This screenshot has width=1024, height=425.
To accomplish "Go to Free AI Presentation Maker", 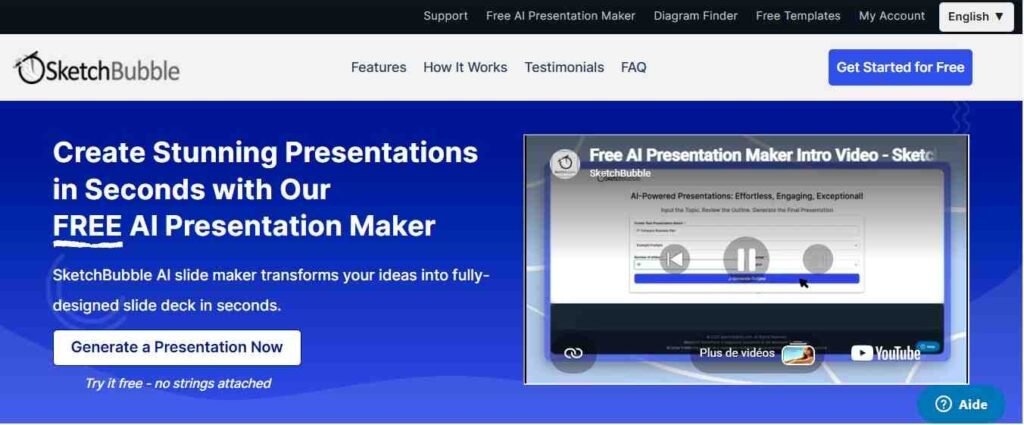I will coord(560,16).
